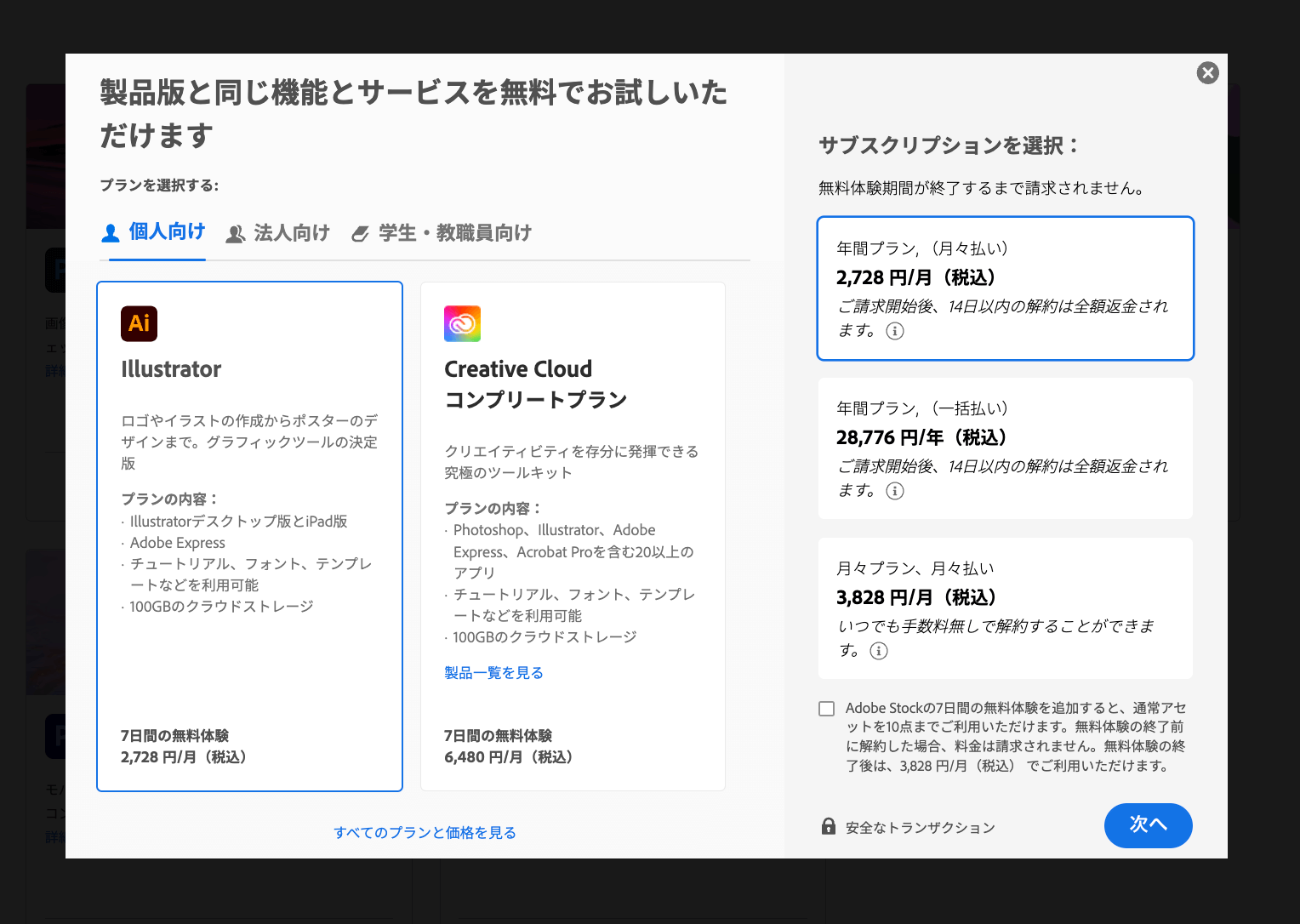The width and height of the screenshot is (1300, 924).
Task: Enable the Adobe Stock free trial checkbox
Action: (826, 709)
